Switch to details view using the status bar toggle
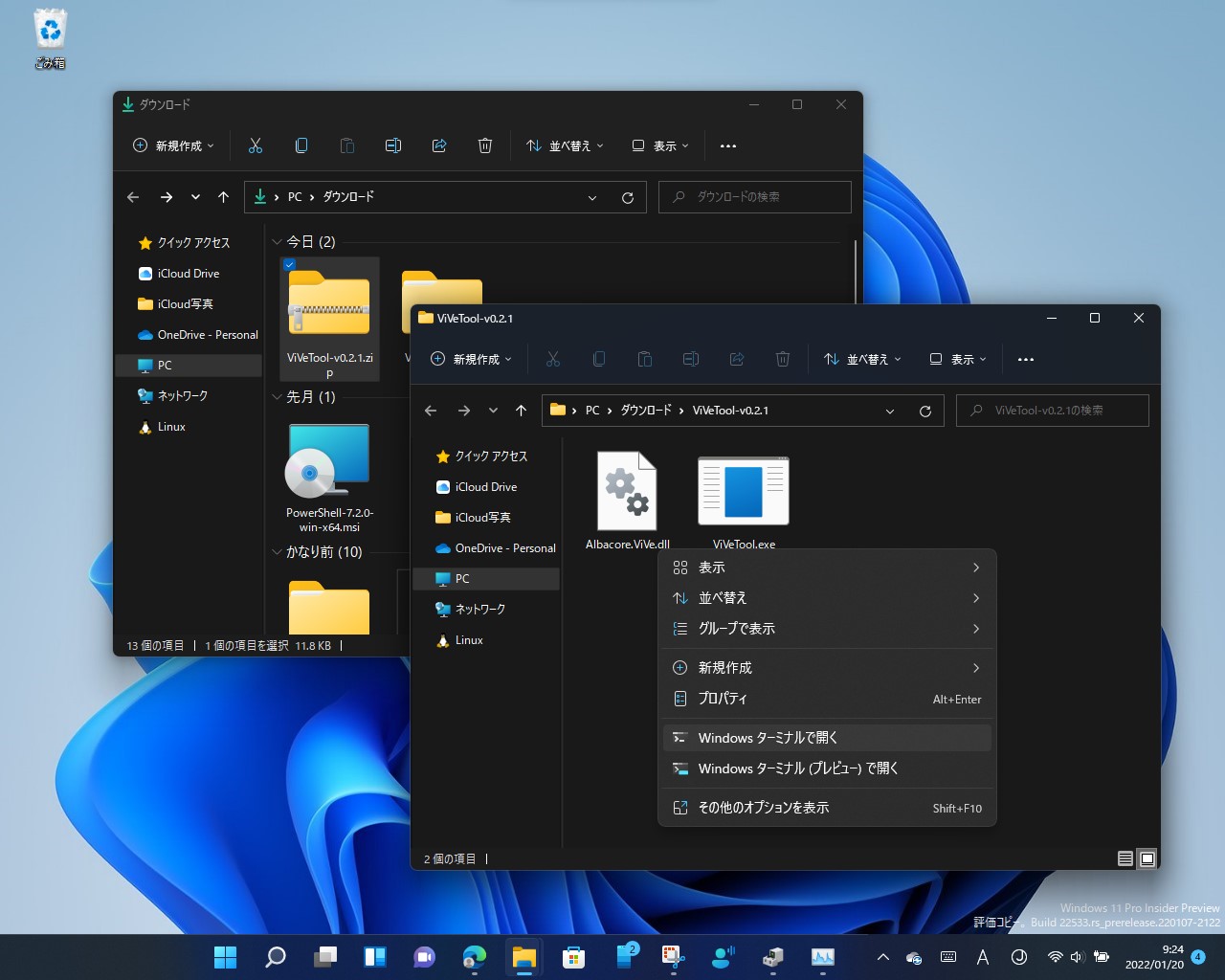 (1125, 858)
